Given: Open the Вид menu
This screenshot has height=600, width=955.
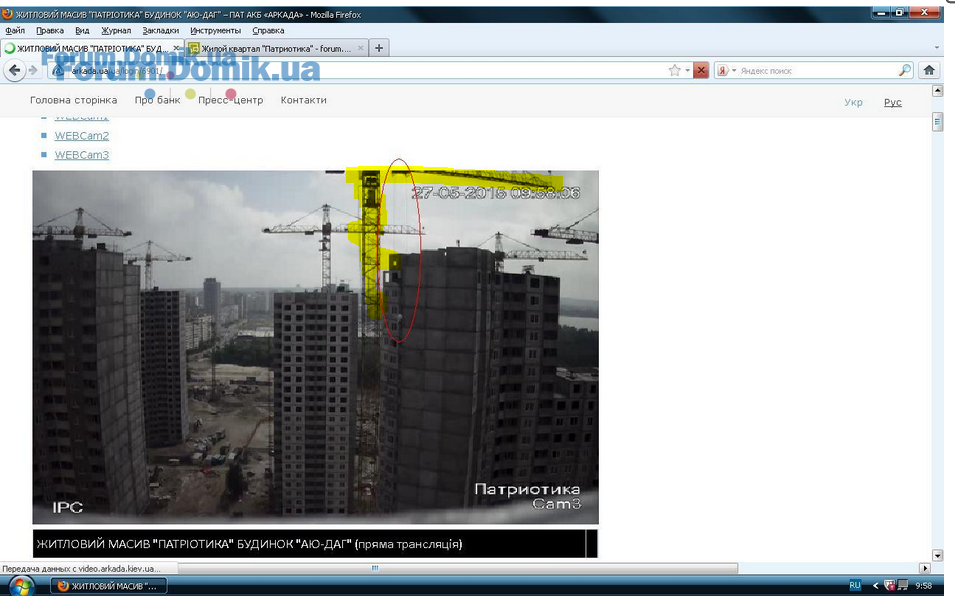Looking at the screenshot, I should coord(82,30).
